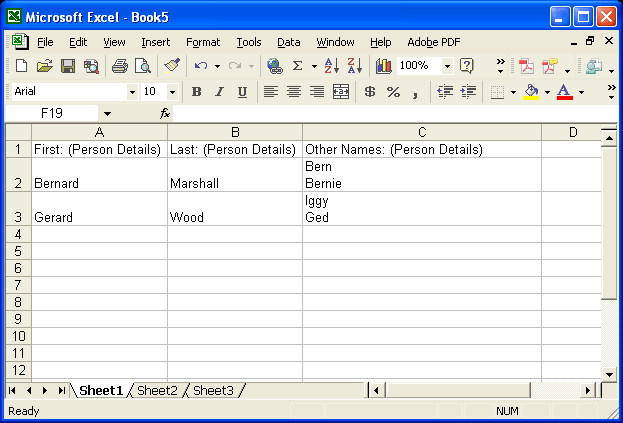Align text left
623x423 pixels.
pyautogui.click(x=271, y=92)
